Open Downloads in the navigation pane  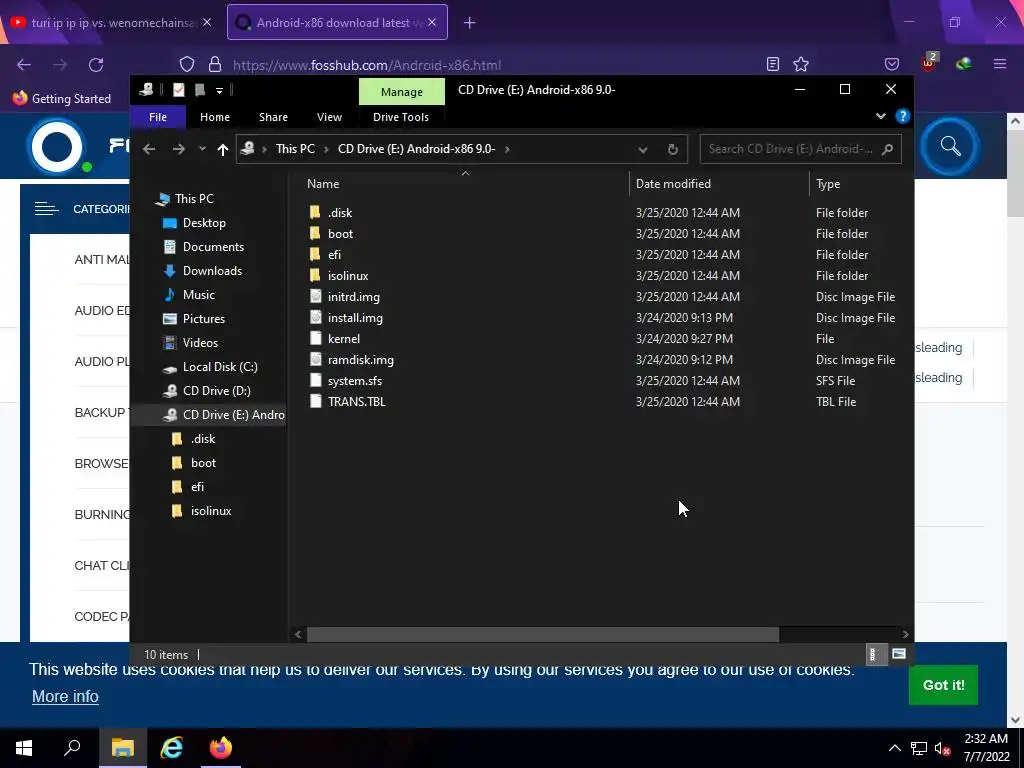click(212, 270)
